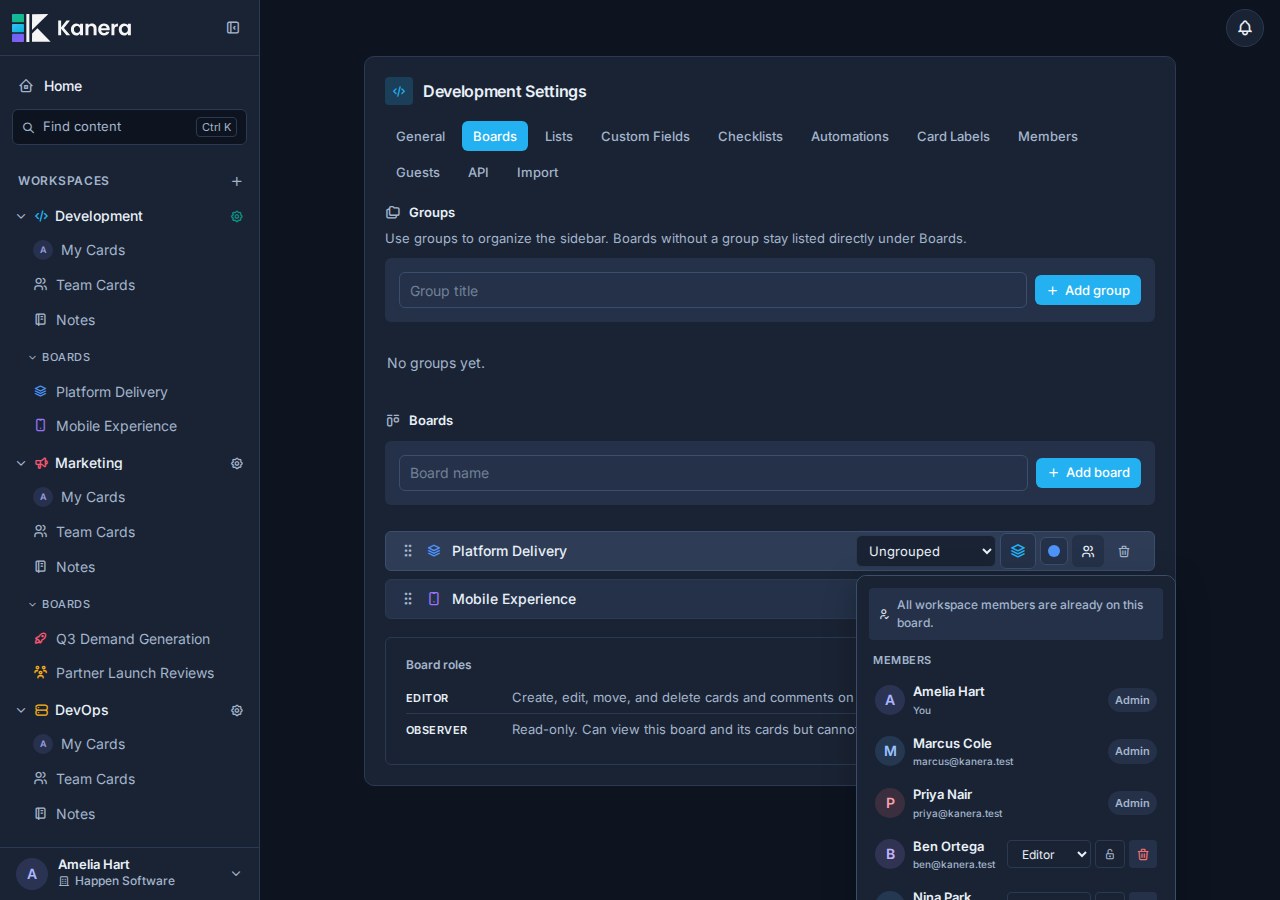Switch to Checklists tab

click(x=750, y=136)
